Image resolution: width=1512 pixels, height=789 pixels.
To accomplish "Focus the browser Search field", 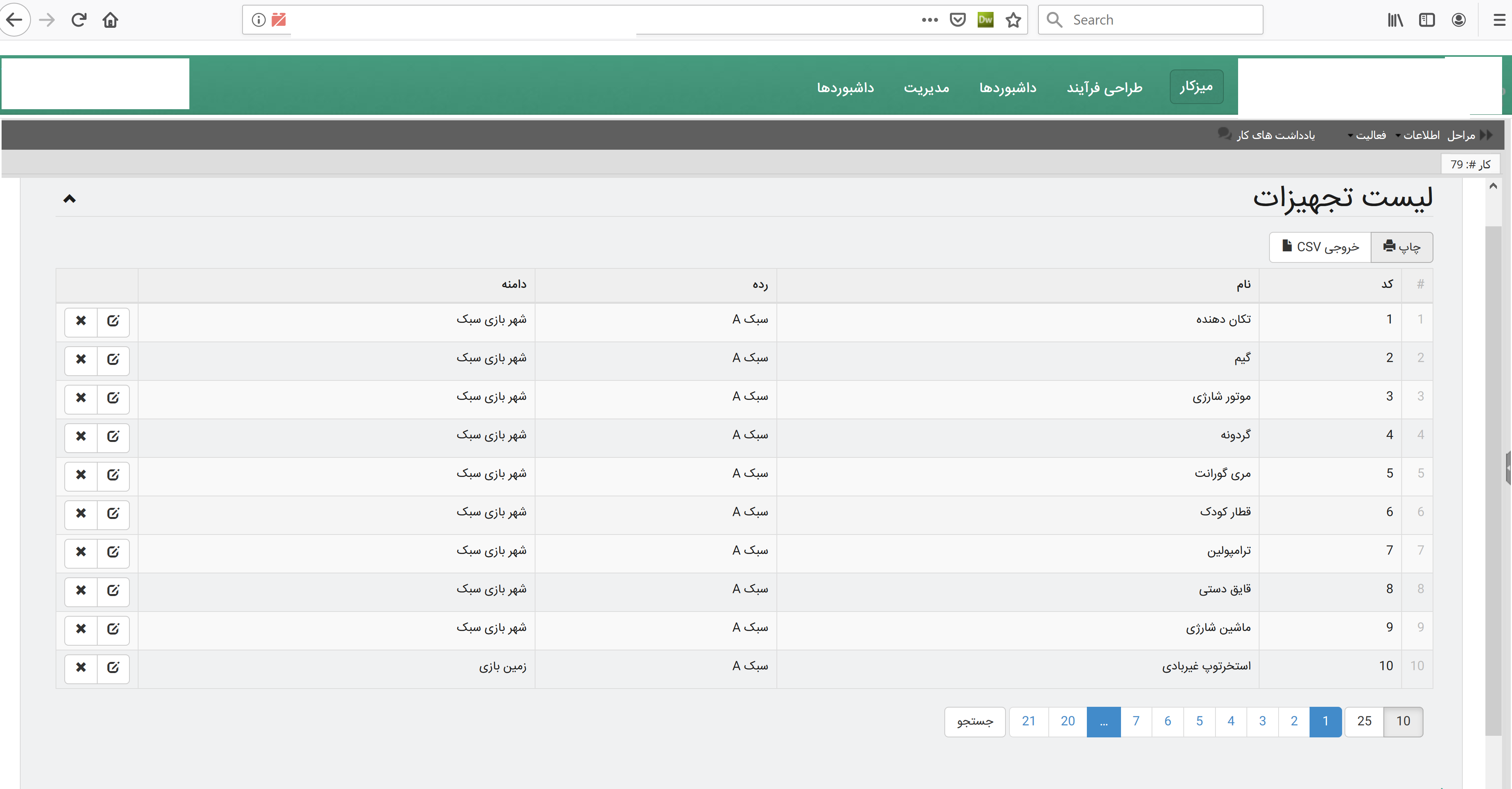I will tap(1150, 20).
